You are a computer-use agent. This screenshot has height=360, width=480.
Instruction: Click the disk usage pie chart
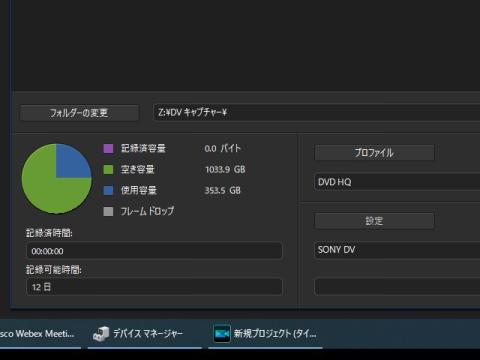pos(57,179)
